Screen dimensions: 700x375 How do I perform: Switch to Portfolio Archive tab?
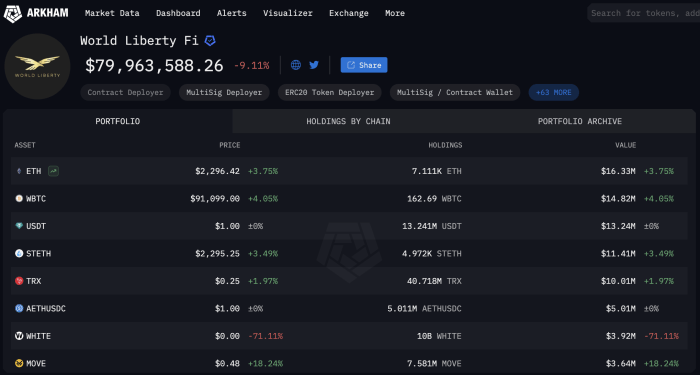579,121
